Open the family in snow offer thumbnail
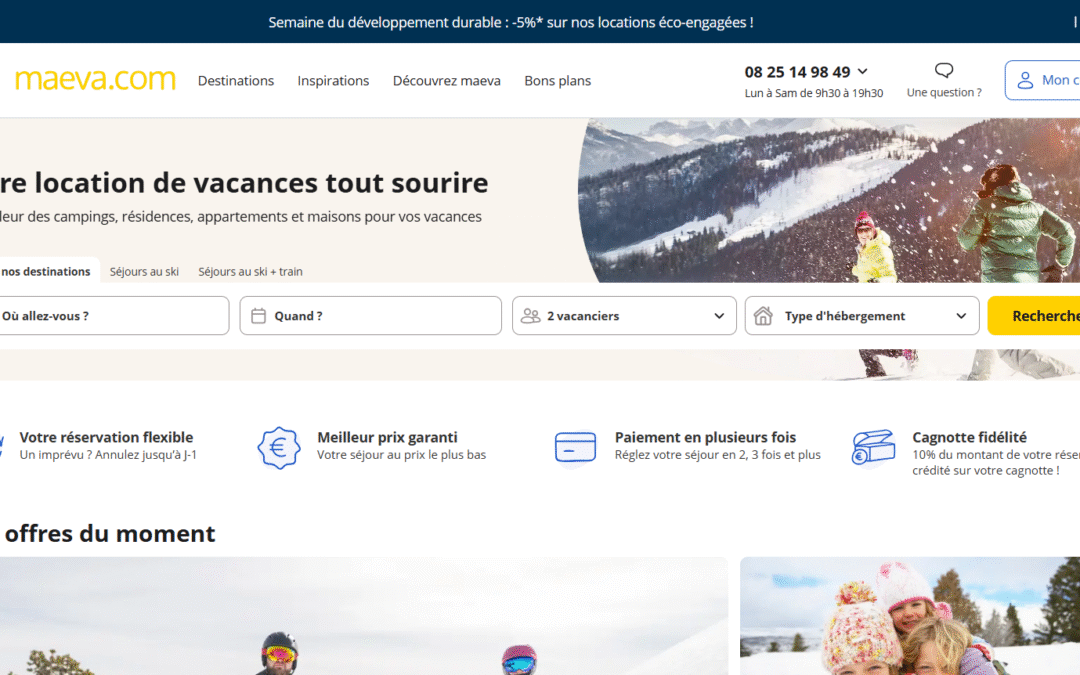 click(909, 615)
